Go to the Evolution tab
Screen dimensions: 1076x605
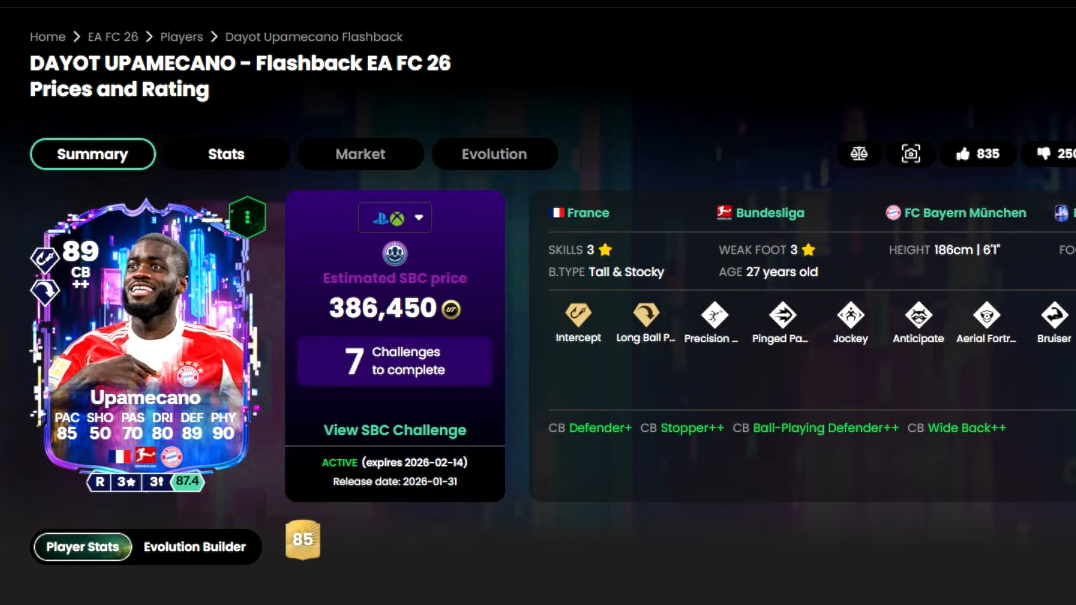494,154
